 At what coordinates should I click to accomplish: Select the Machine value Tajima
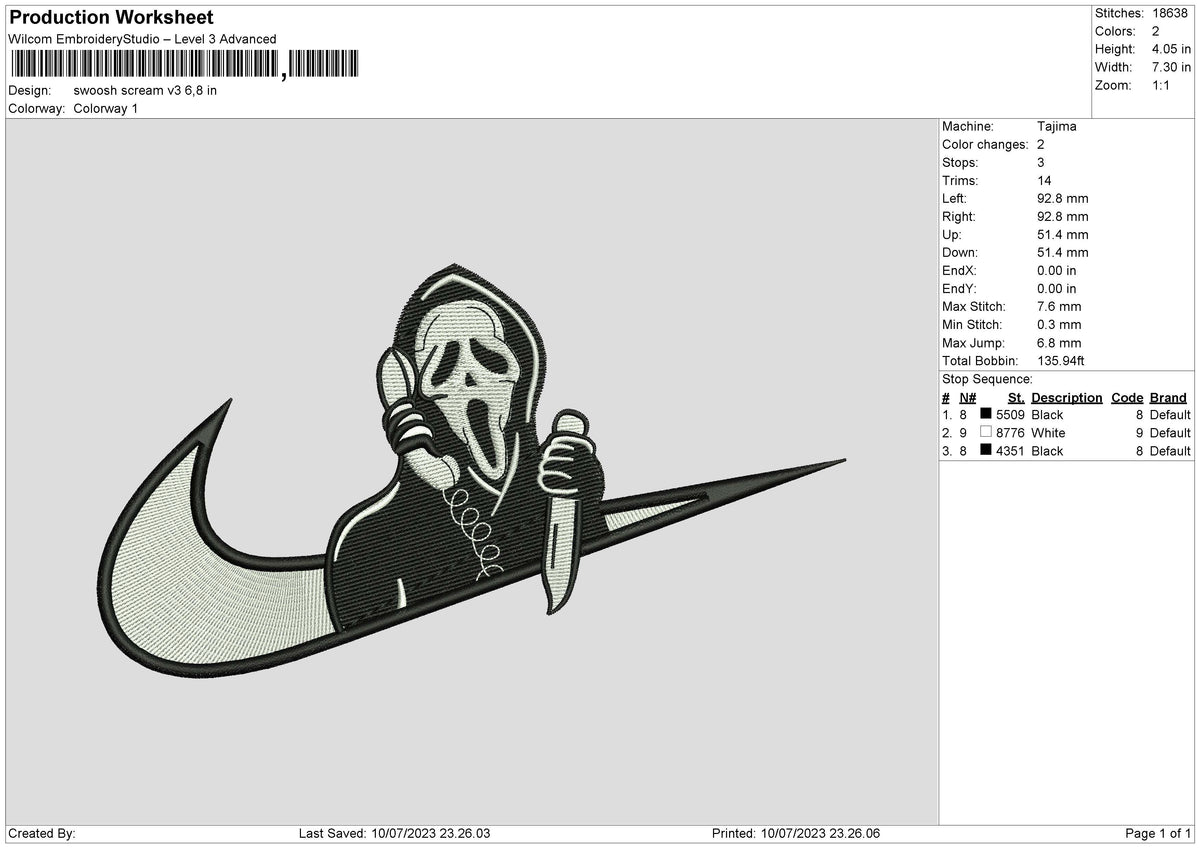(x=1057, y=127)
